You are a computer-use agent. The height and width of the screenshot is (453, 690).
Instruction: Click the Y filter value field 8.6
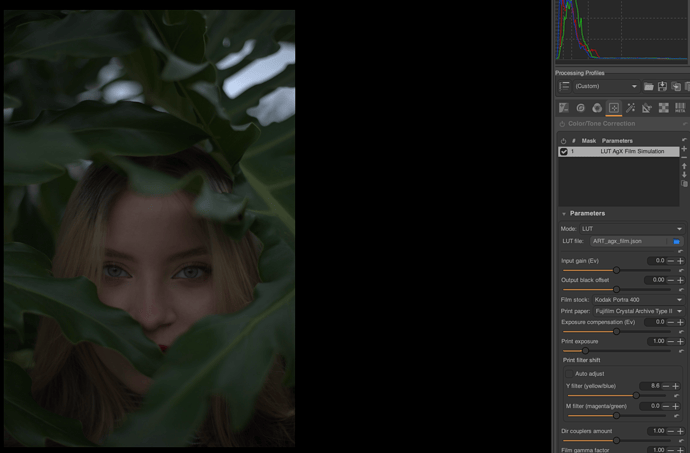650,386
